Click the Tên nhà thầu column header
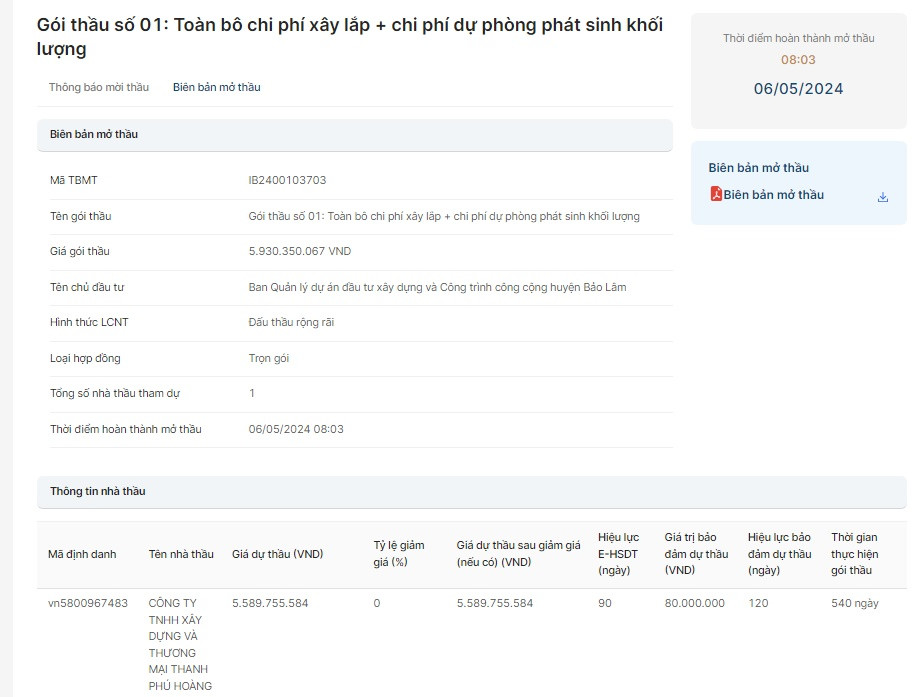The height and width of the screenshot is (697, 919). [x=181, y=554]
